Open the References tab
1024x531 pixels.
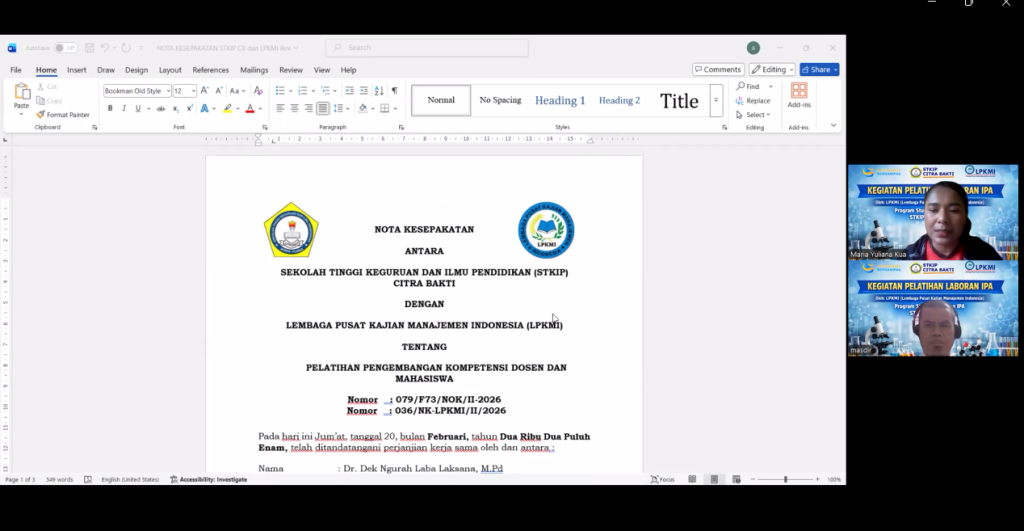(x=210, y=70)
